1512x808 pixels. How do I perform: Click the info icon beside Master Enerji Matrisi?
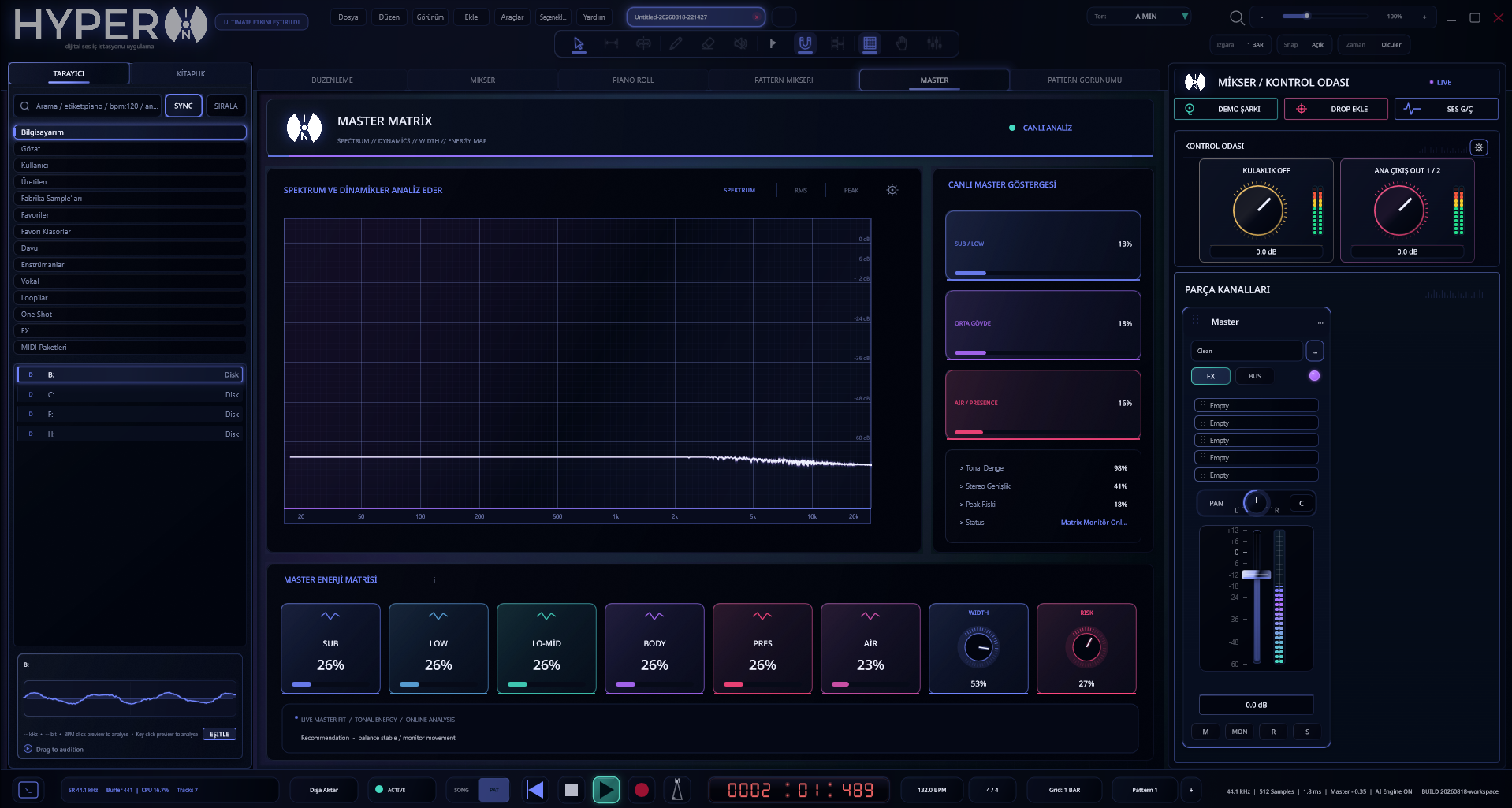tap(434, 580)
